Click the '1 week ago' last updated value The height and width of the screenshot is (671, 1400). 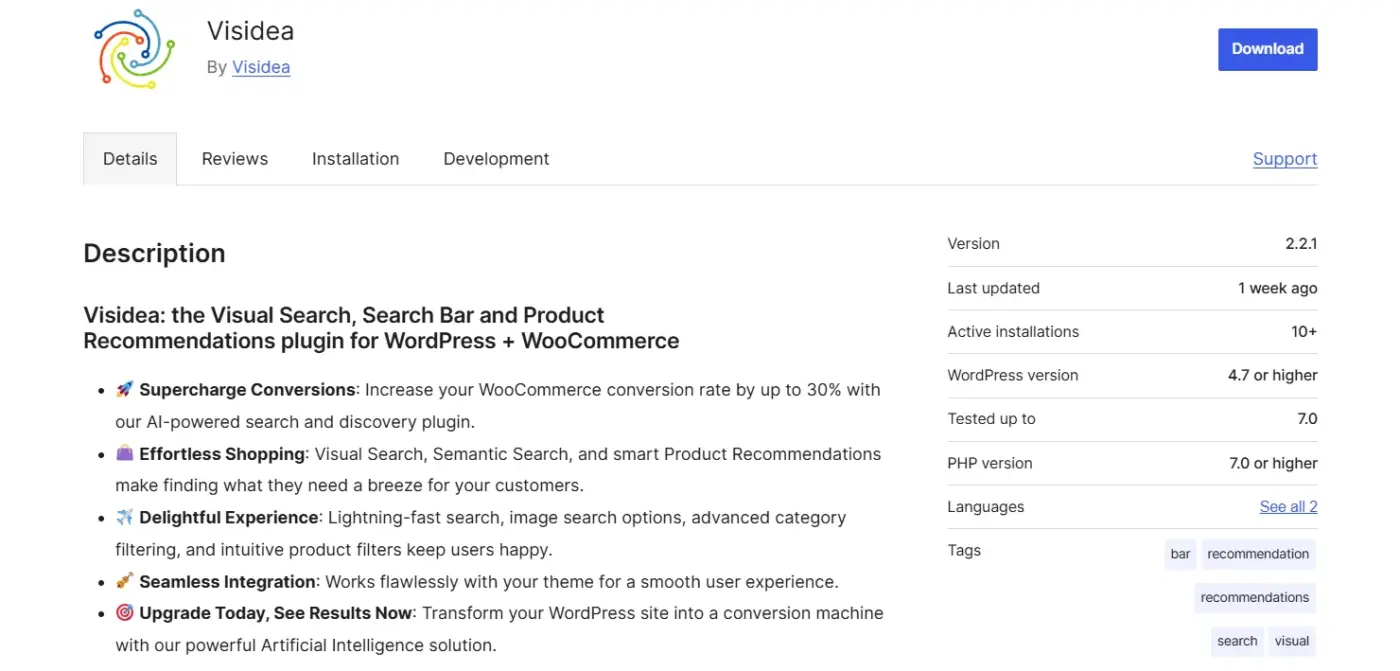(x=1278, y=288)
